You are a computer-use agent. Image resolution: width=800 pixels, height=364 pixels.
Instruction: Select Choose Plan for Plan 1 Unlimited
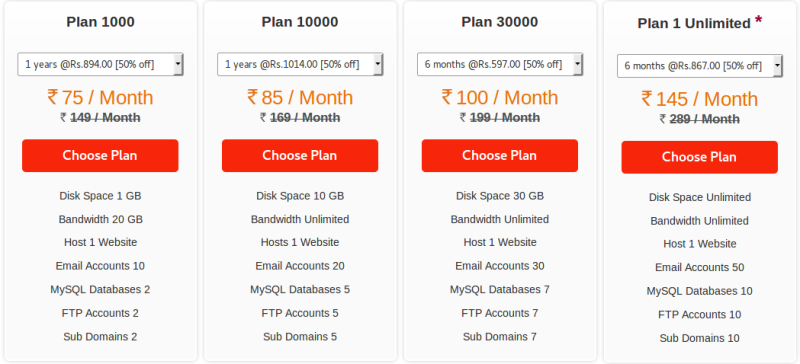[699, 157]
